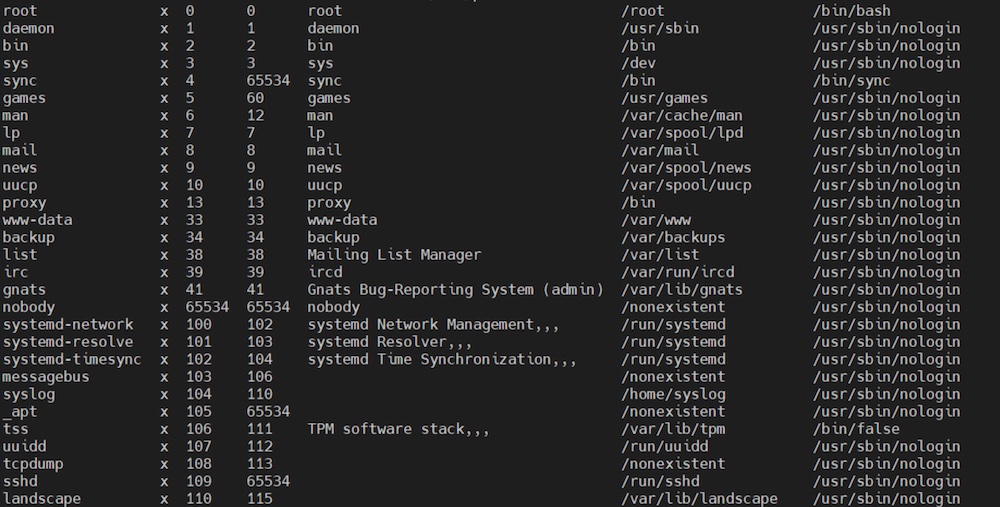Screen dimensions: 1000x507
Task: Click the /usr/games directory path
Action: click(665, 98)
